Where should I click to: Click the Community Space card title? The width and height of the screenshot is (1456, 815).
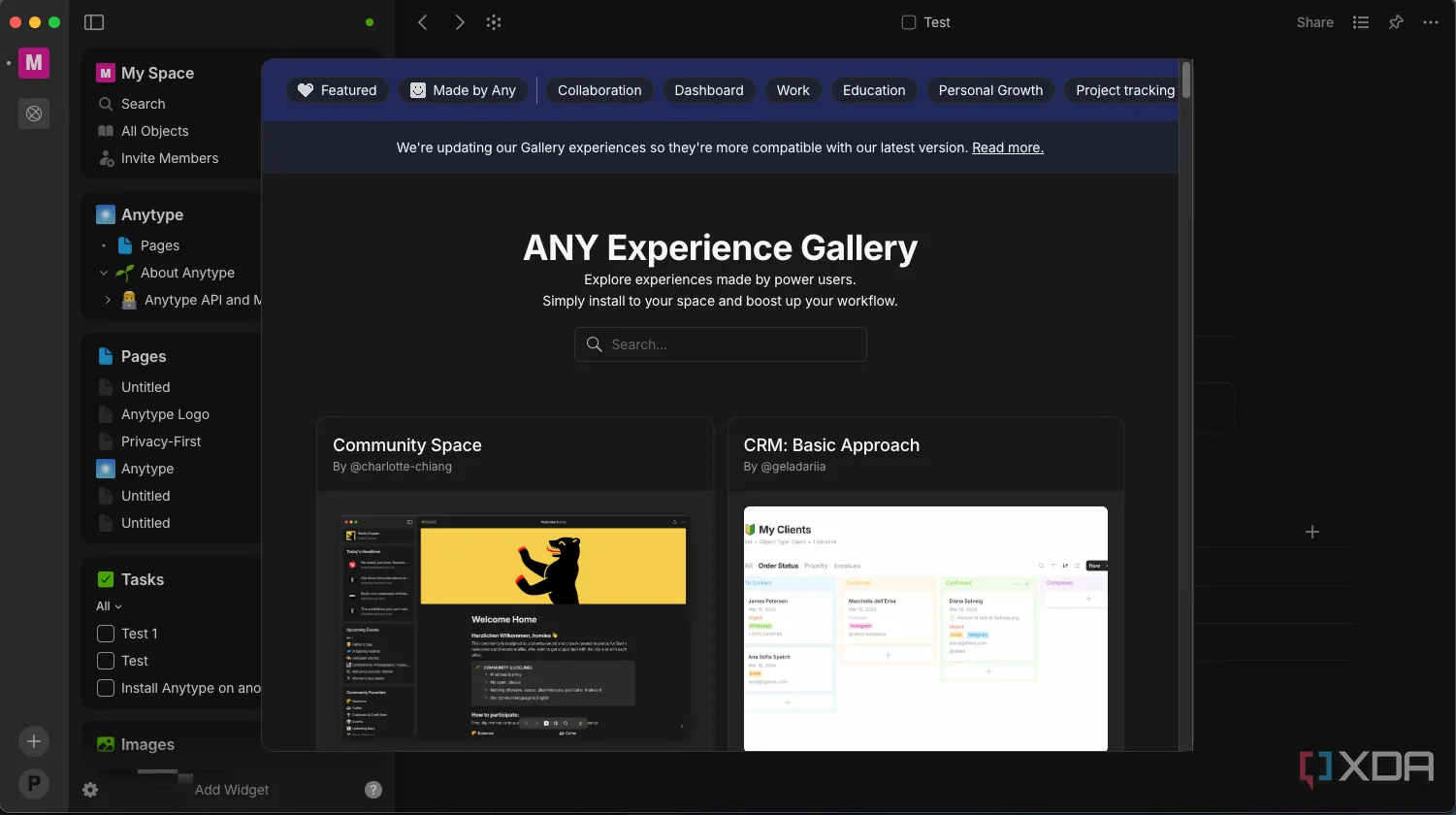[x=407, y=445]
